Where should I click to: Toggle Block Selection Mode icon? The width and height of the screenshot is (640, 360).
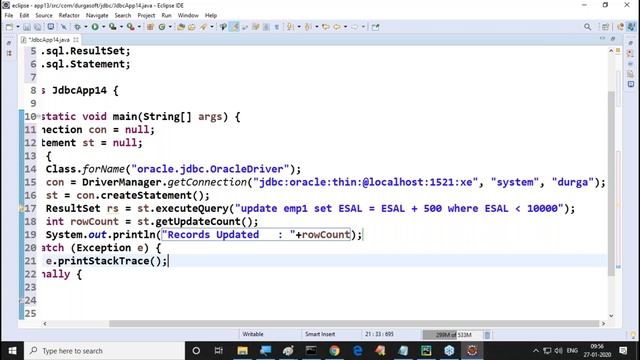point(256,27)
